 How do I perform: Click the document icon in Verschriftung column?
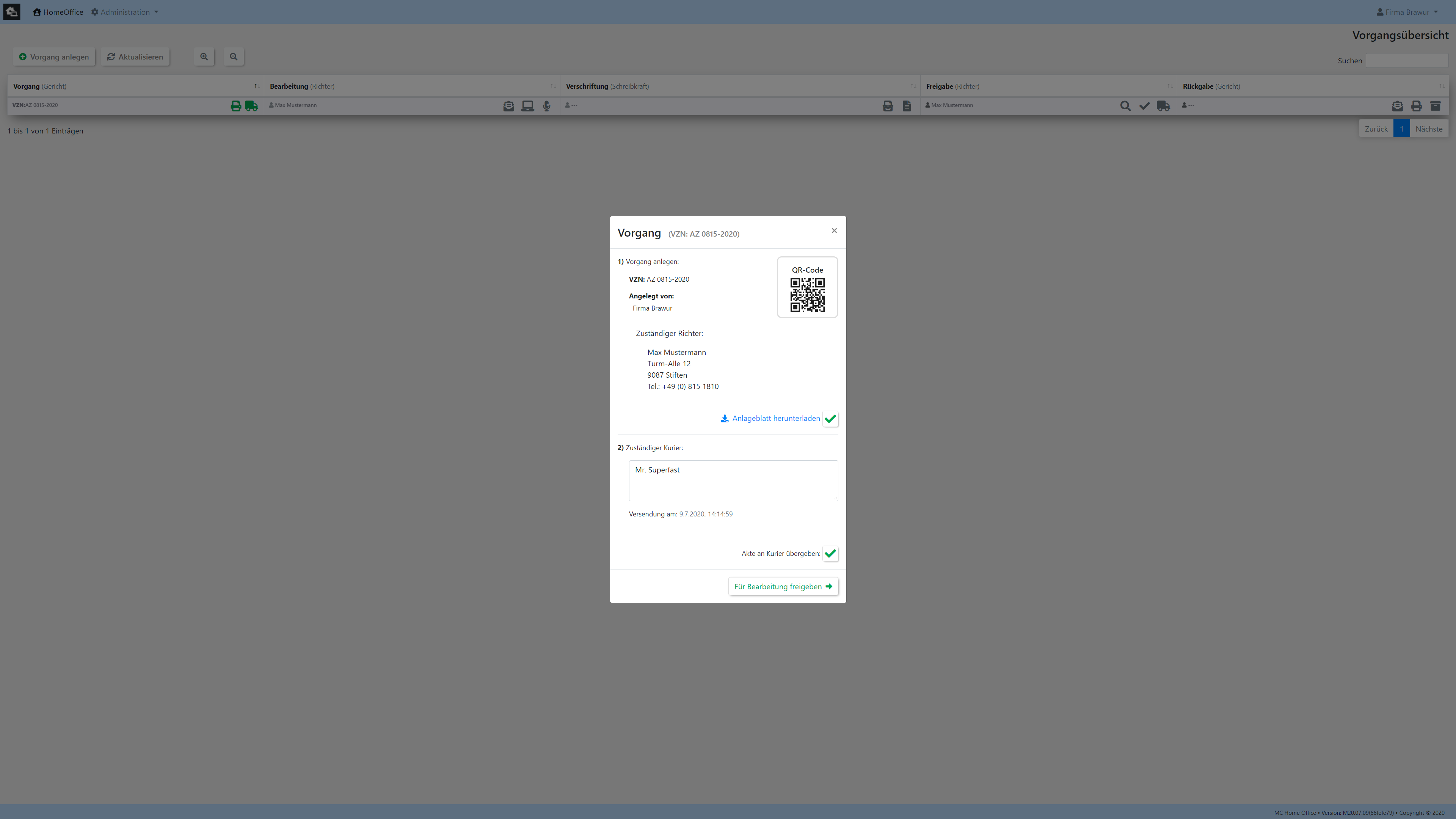point(907,106)
